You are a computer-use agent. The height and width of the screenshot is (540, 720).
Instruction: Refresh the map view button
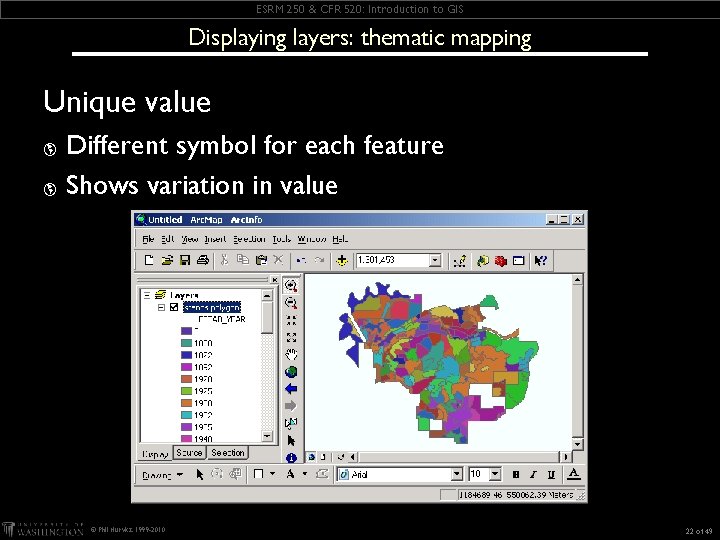click(340, 457)
